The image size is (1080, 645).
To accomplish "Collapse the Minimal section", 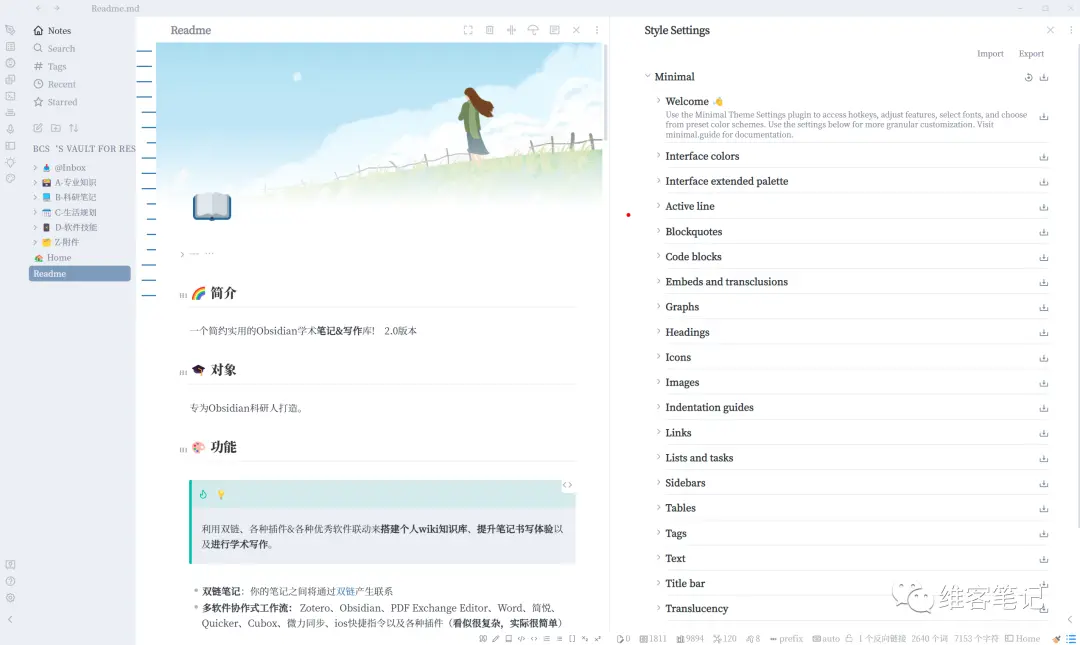I will 647,76.
